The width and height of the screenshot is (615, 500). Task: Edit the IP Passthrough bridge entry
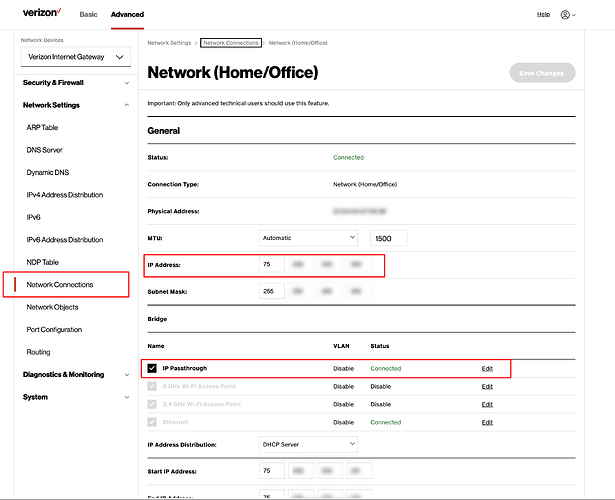pos(487,369)
